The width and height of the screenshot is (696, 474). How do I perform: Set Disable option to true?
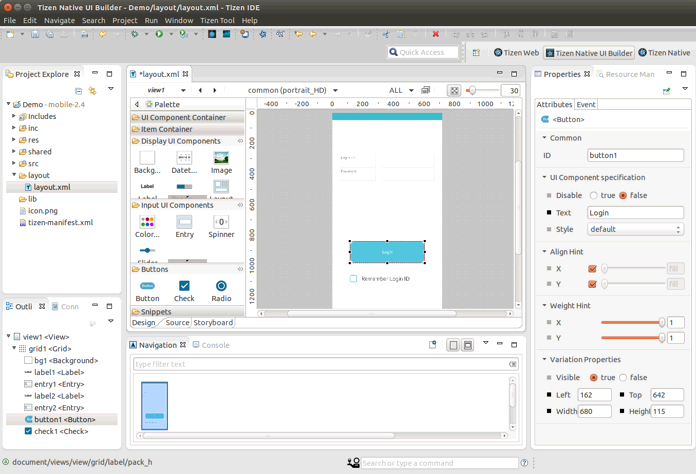594,196
